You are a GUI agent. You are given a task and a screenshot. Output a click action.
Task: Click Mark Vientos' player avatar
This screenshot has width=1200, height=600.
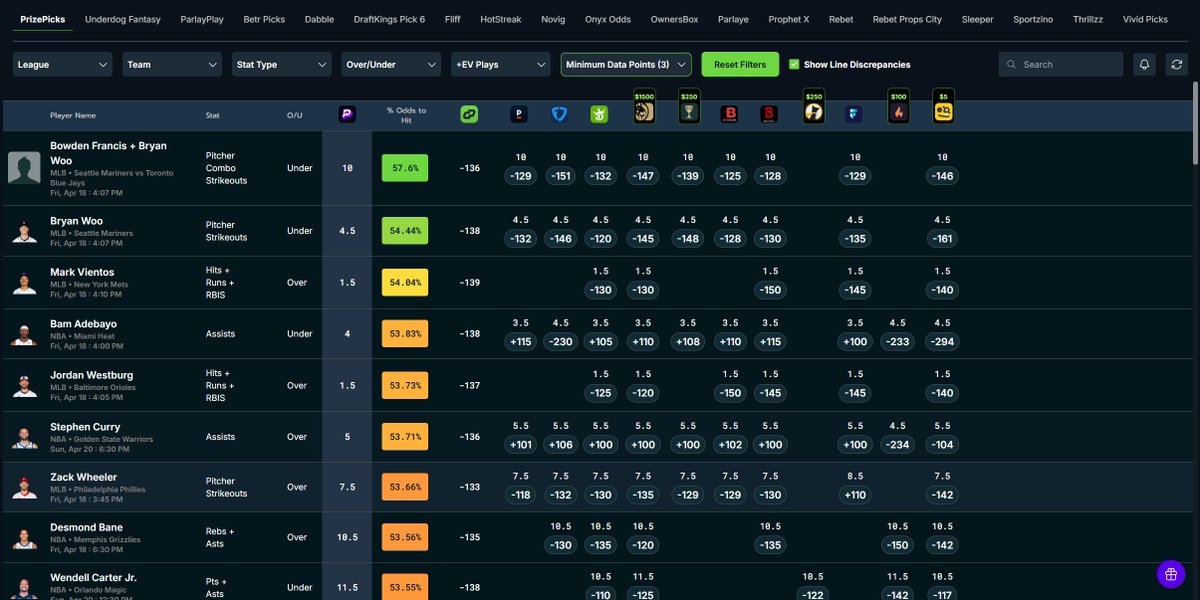tap(24, 283)
